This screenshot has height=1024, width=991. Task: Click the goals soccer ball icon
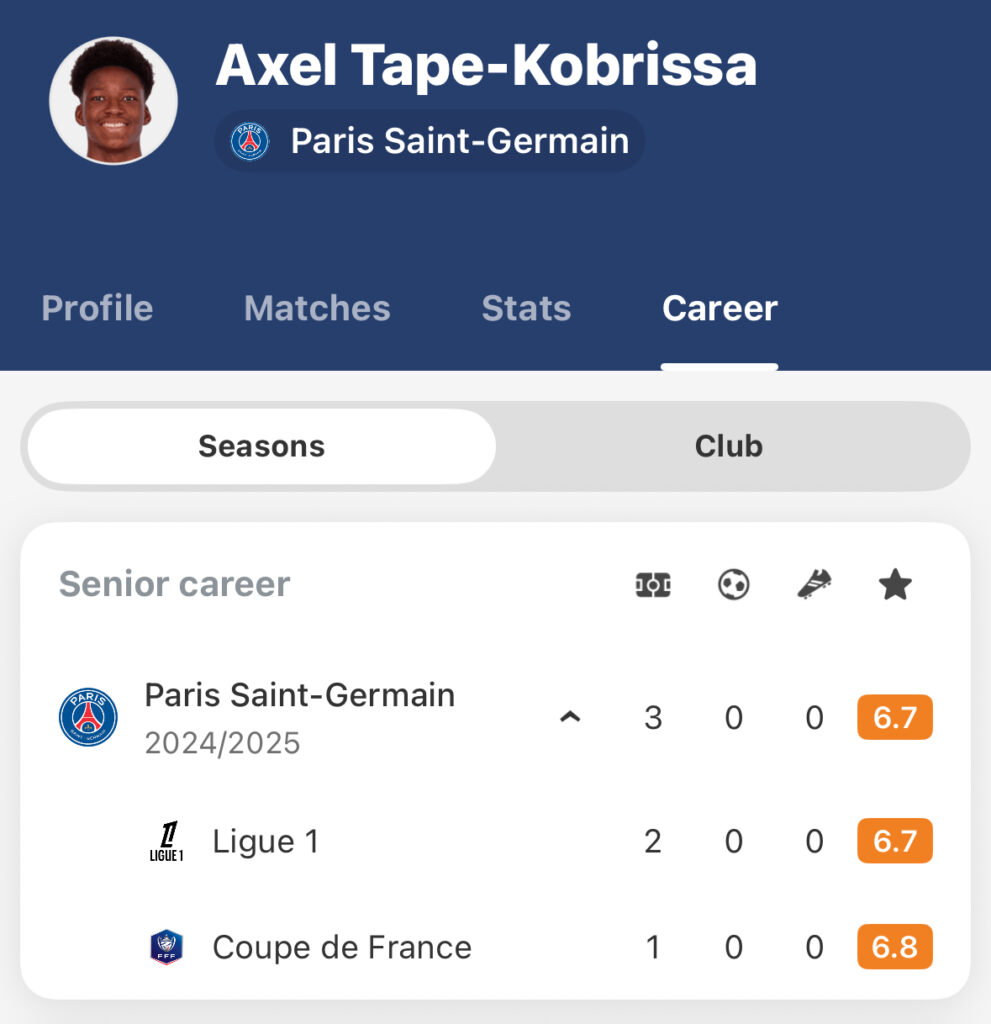pos(734,584)
